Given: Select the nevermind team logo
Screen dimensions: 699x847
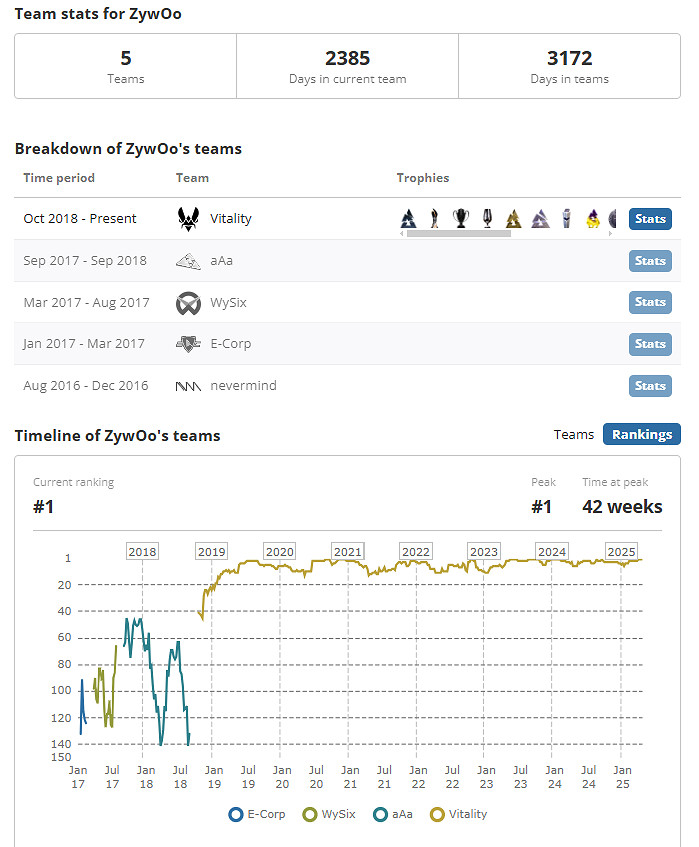Looking at the screenshot, I should tap(188, 386).
